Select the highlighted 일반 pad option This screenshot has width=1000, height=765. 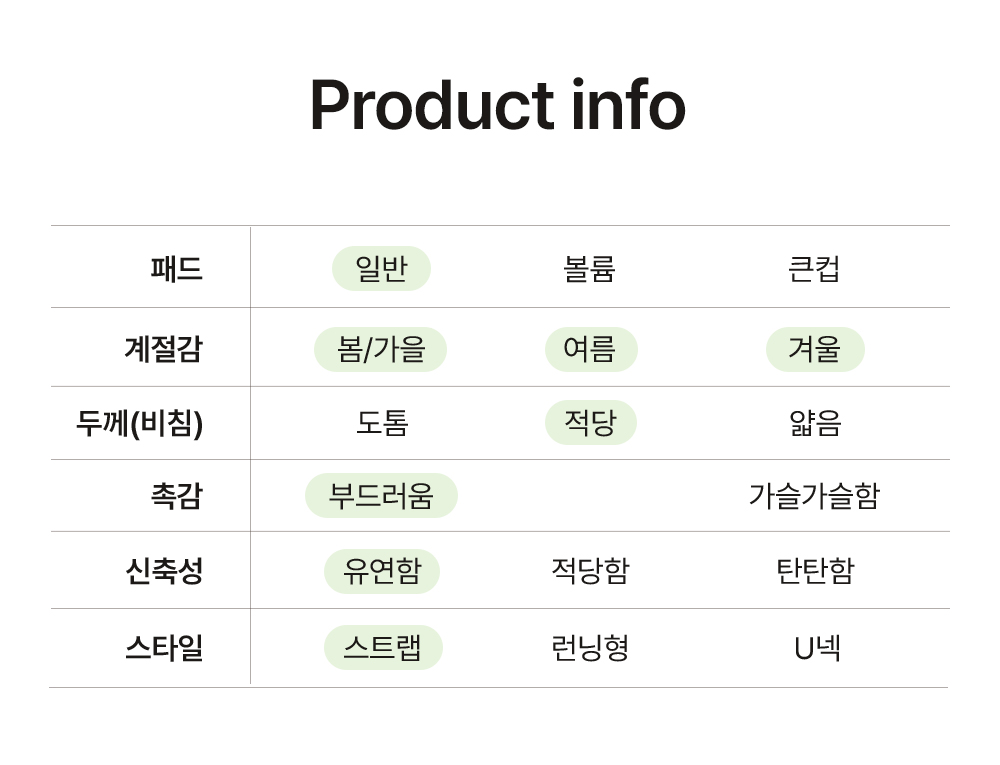click(x=381, y=269)
